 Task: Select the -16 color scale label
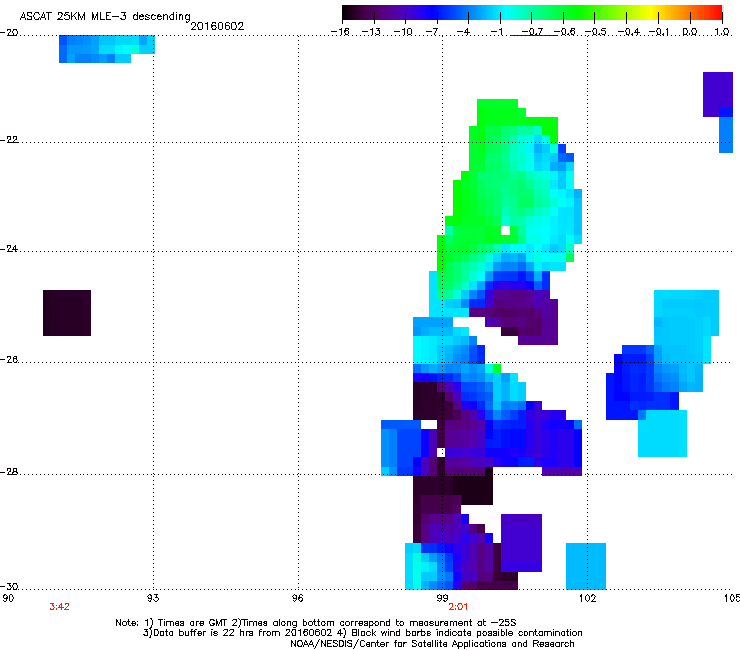pyautogui.click(x=340, y=32)
